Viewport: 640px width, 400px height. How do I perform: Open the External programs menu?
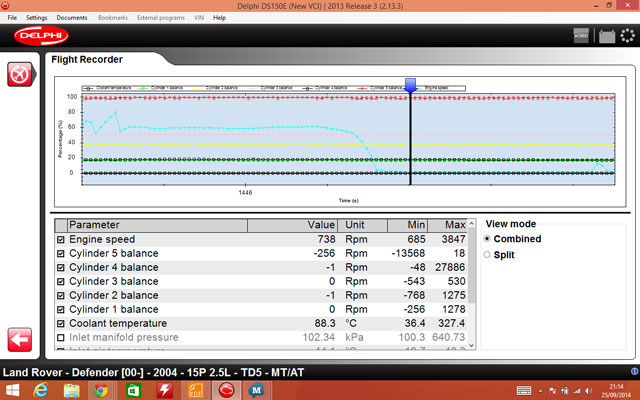tap(161, 18)
